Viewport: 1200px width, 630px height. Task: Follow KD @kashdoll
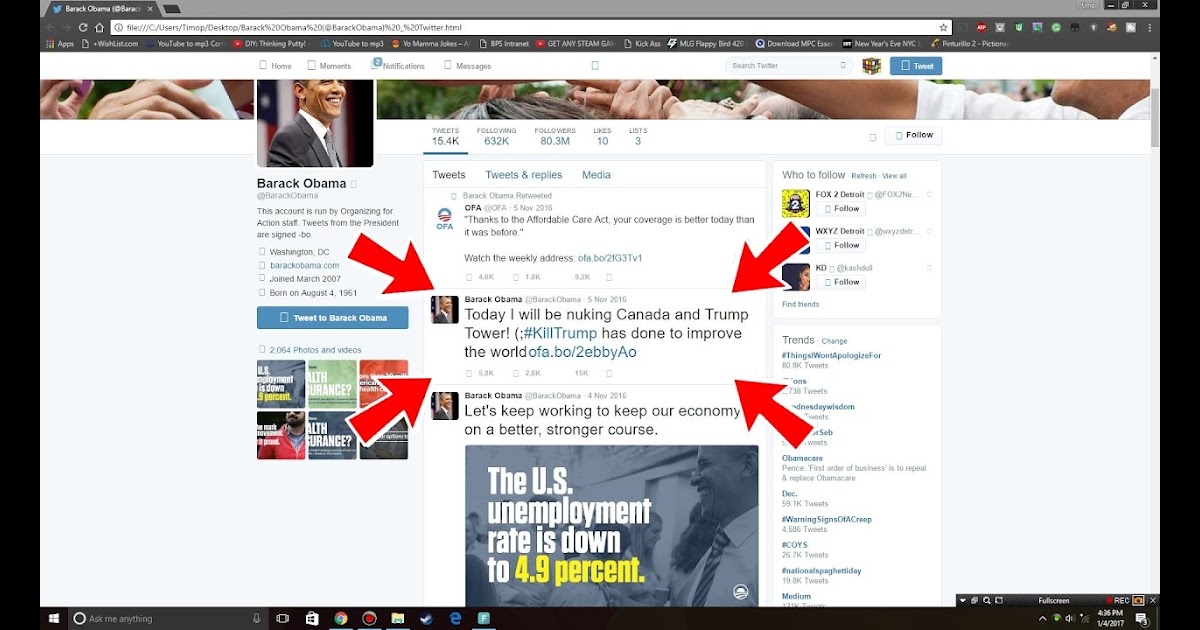pos(842,282)
